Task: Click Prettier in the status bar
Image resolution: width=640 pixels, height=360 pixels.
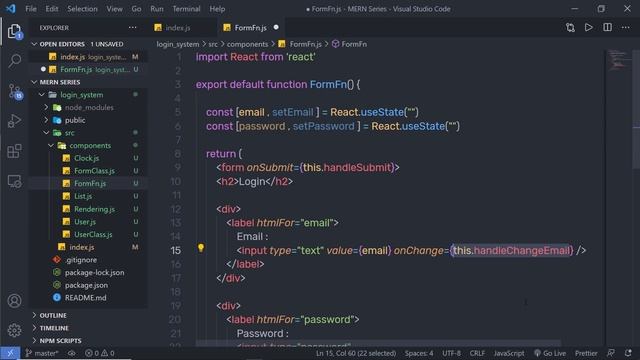Action: [x=586, y=353]
